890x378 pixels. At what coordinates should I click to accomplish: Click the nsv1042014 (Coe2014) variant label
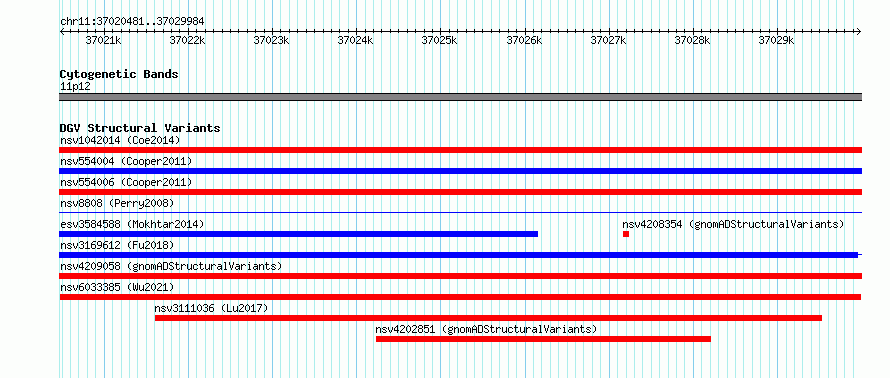pos(120,140)
